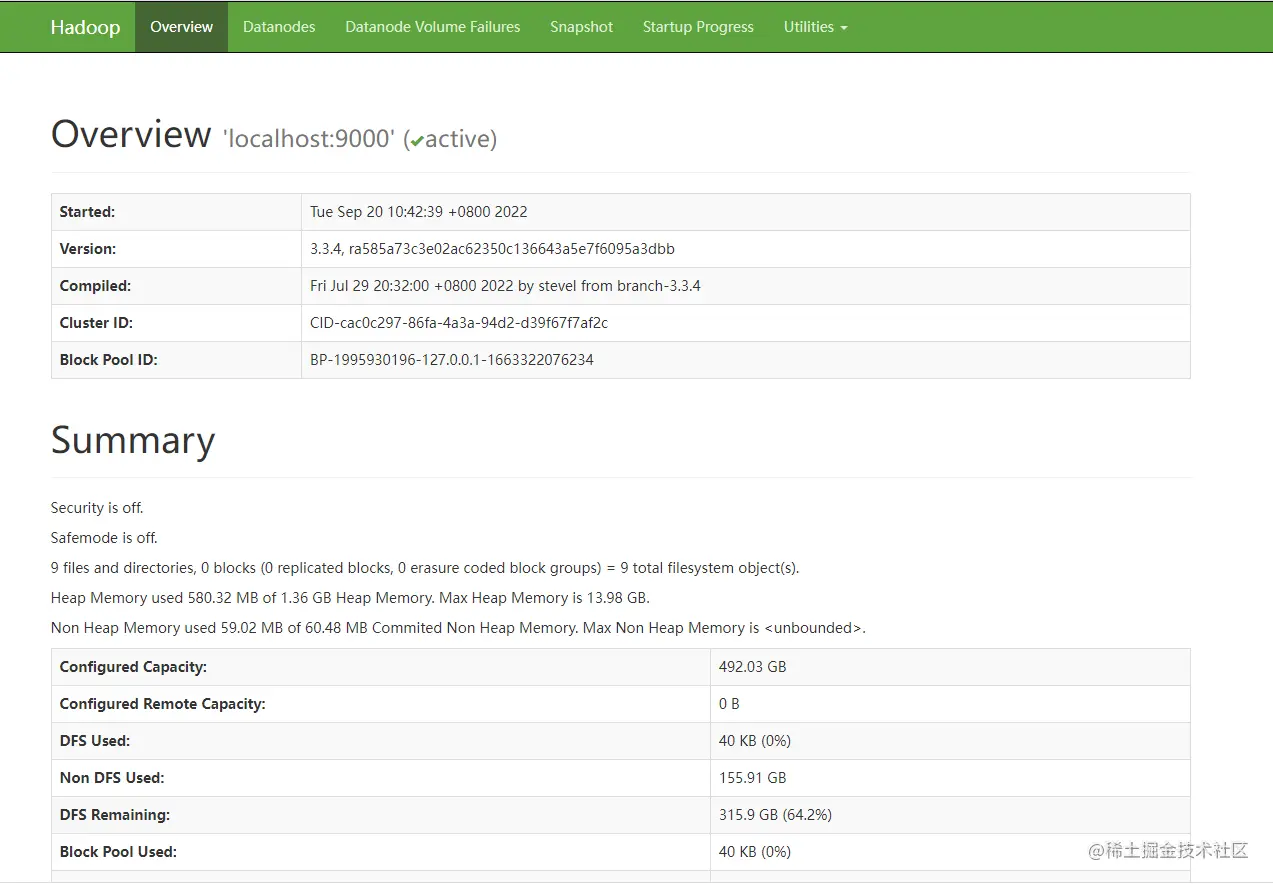Click the '492.03 GB' capacity value
1273x885 pixels.
pos(752,667)
